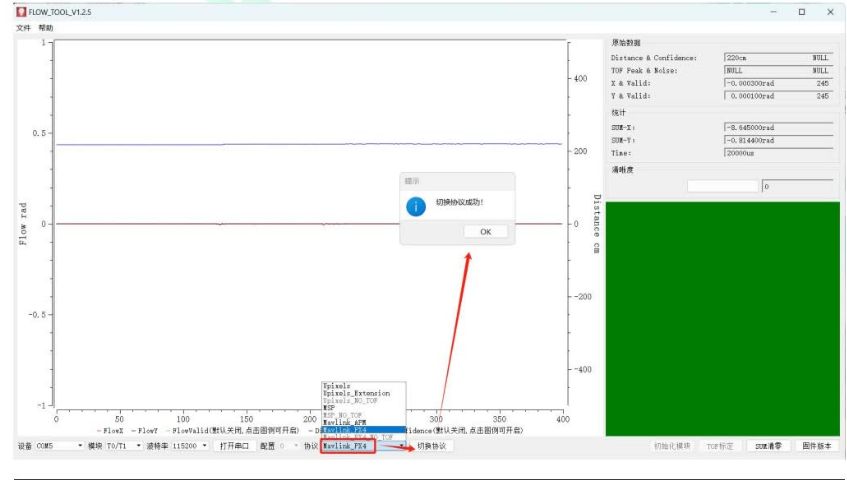Click the Distance & Confidence: label
Viewport: 847px width, 480px height.
(654, 58)
